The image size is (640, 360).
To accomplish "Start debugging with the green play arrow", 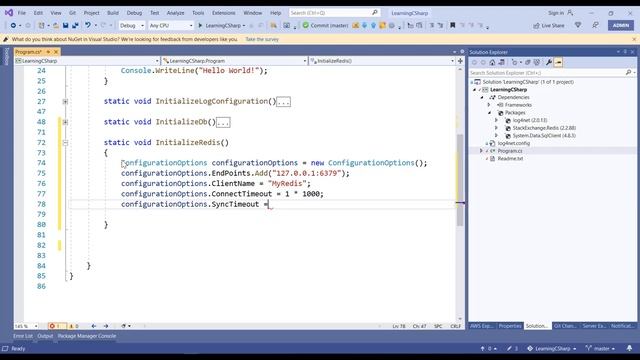I will [x=200, y=25].
